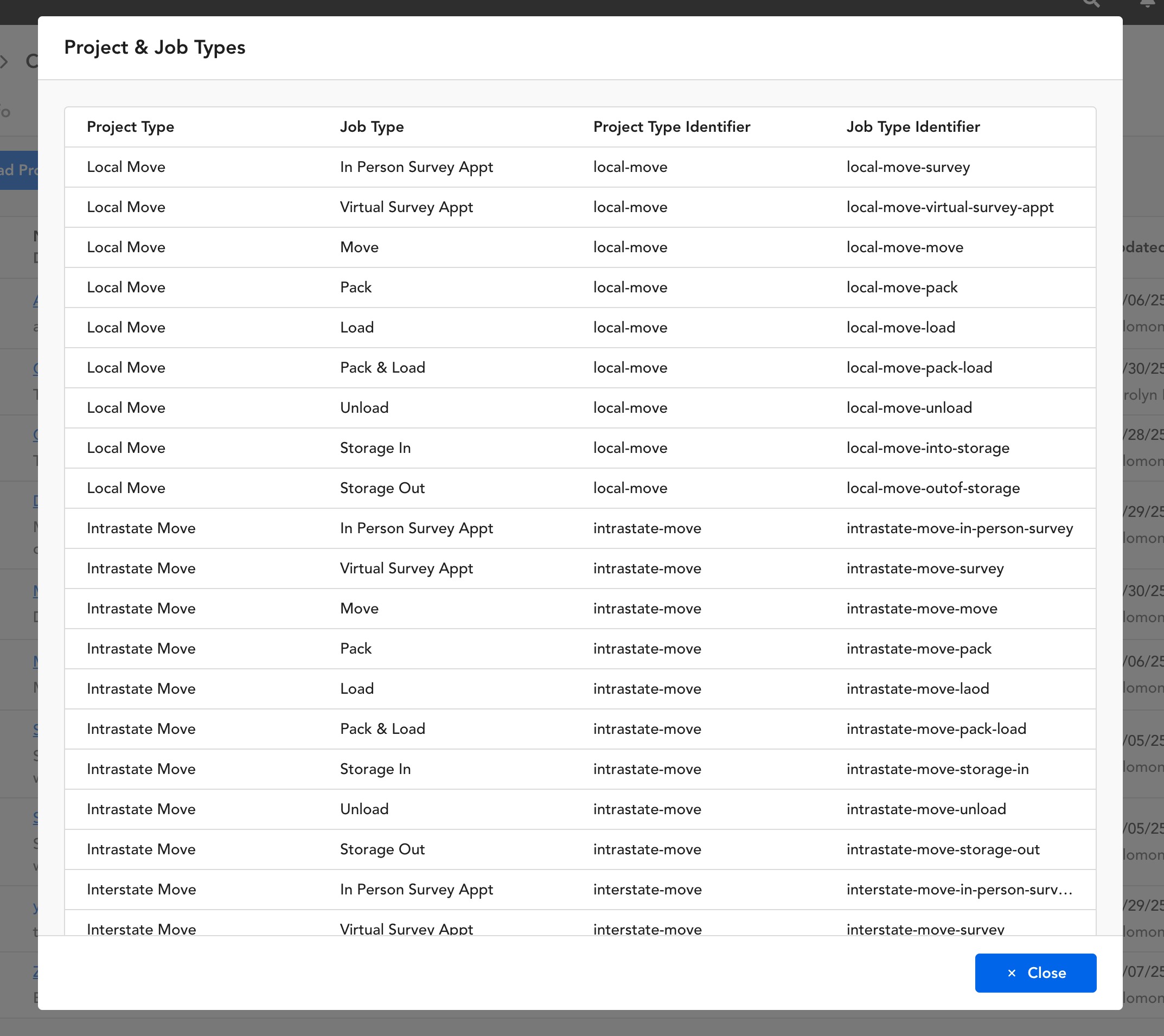Click the local-move-pack identifier
This screenshot has width=1164, height=1036.
[902, 287]
